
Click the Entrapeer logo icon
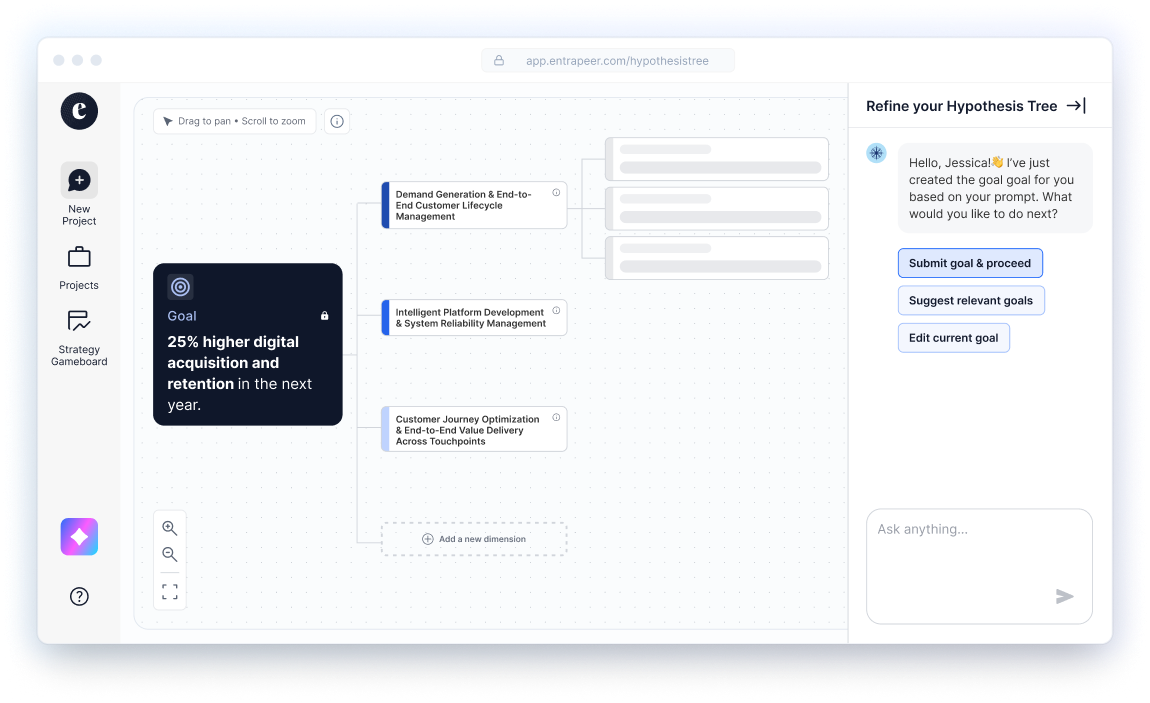(79, 110)
